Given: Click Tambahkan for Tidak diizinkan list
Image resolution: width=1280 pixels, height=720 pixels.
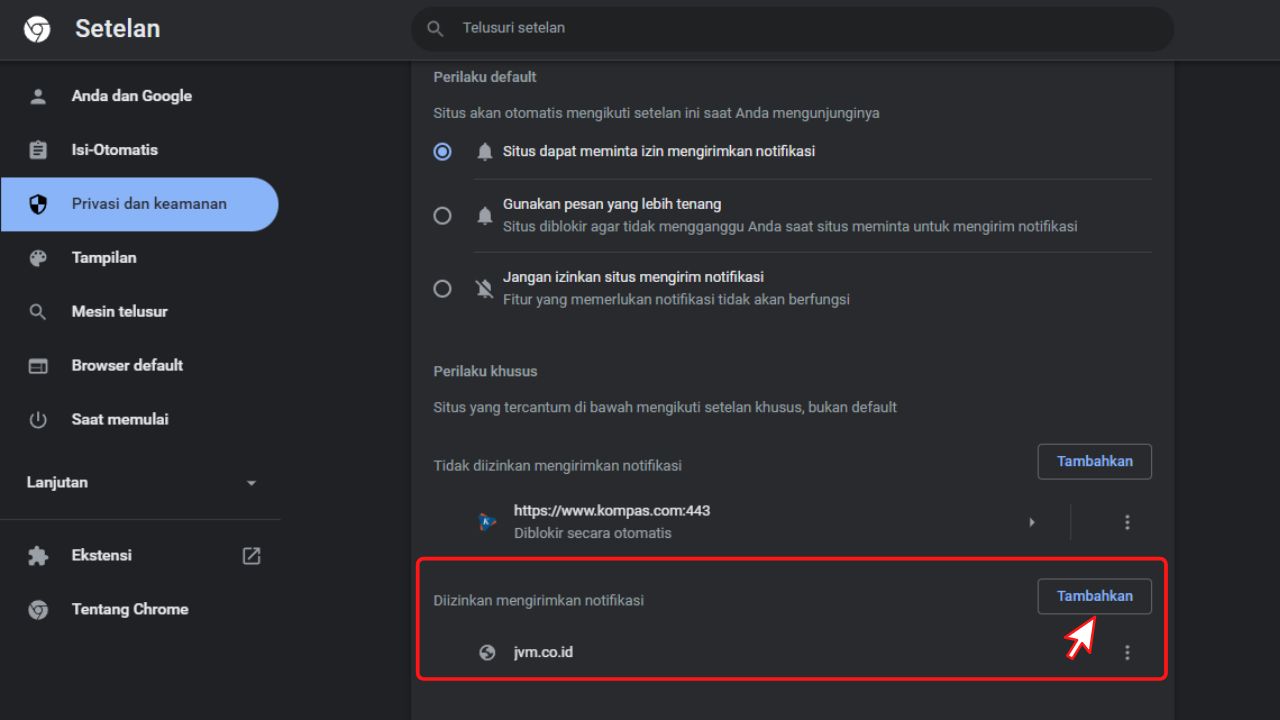Looking at the screenshot, I should coord(1095,462).
